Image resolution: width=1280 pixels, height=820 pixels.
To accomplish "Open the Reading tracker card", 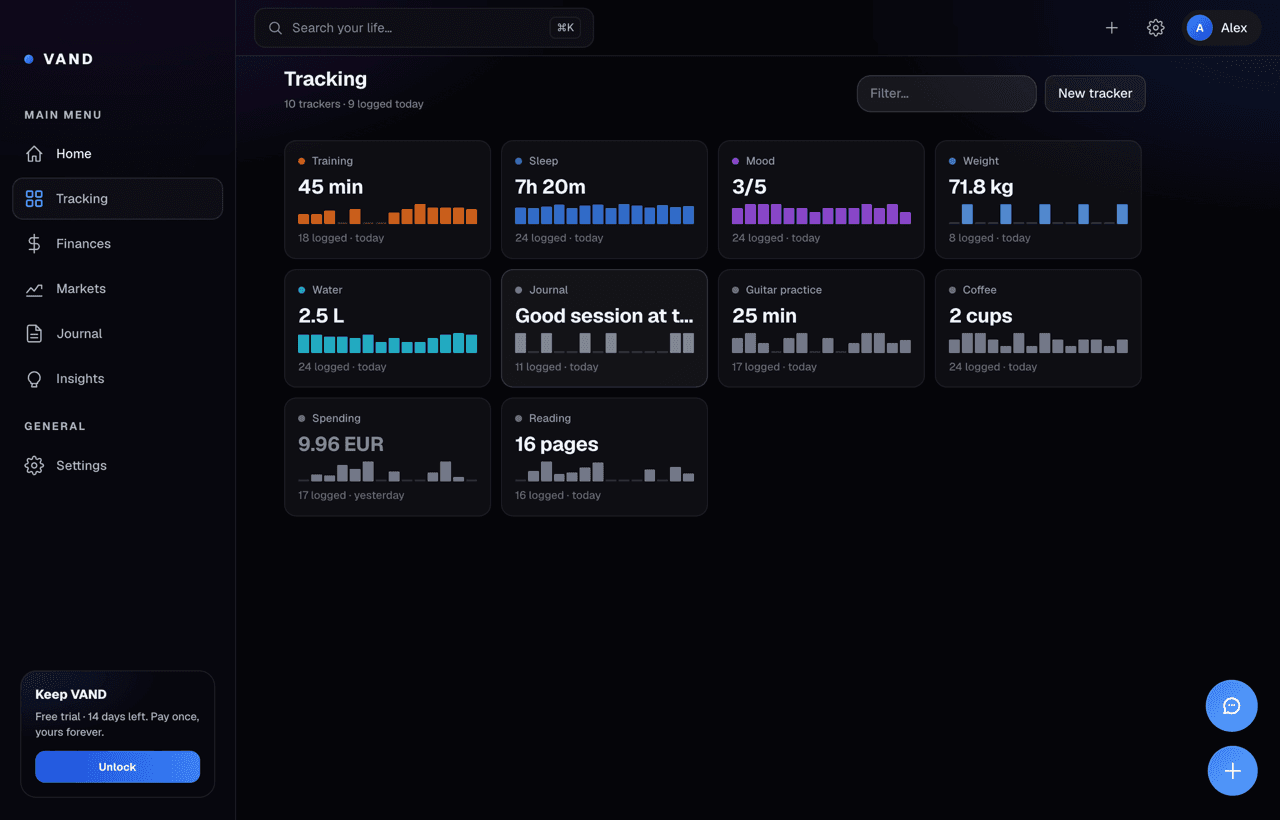I will [604, 457].
